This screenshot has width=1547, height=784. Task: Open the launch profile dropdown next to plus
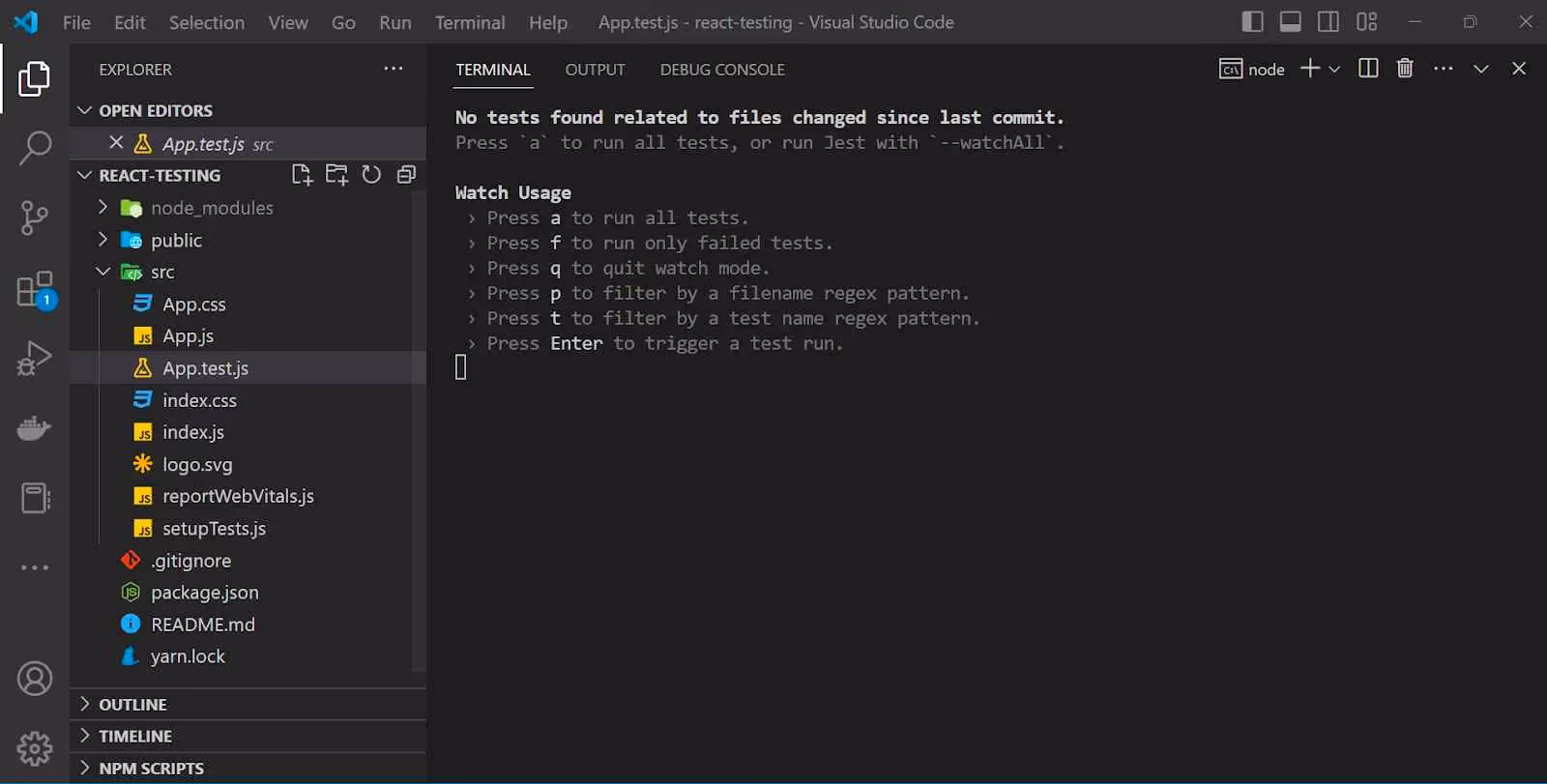coord(1334,69)
